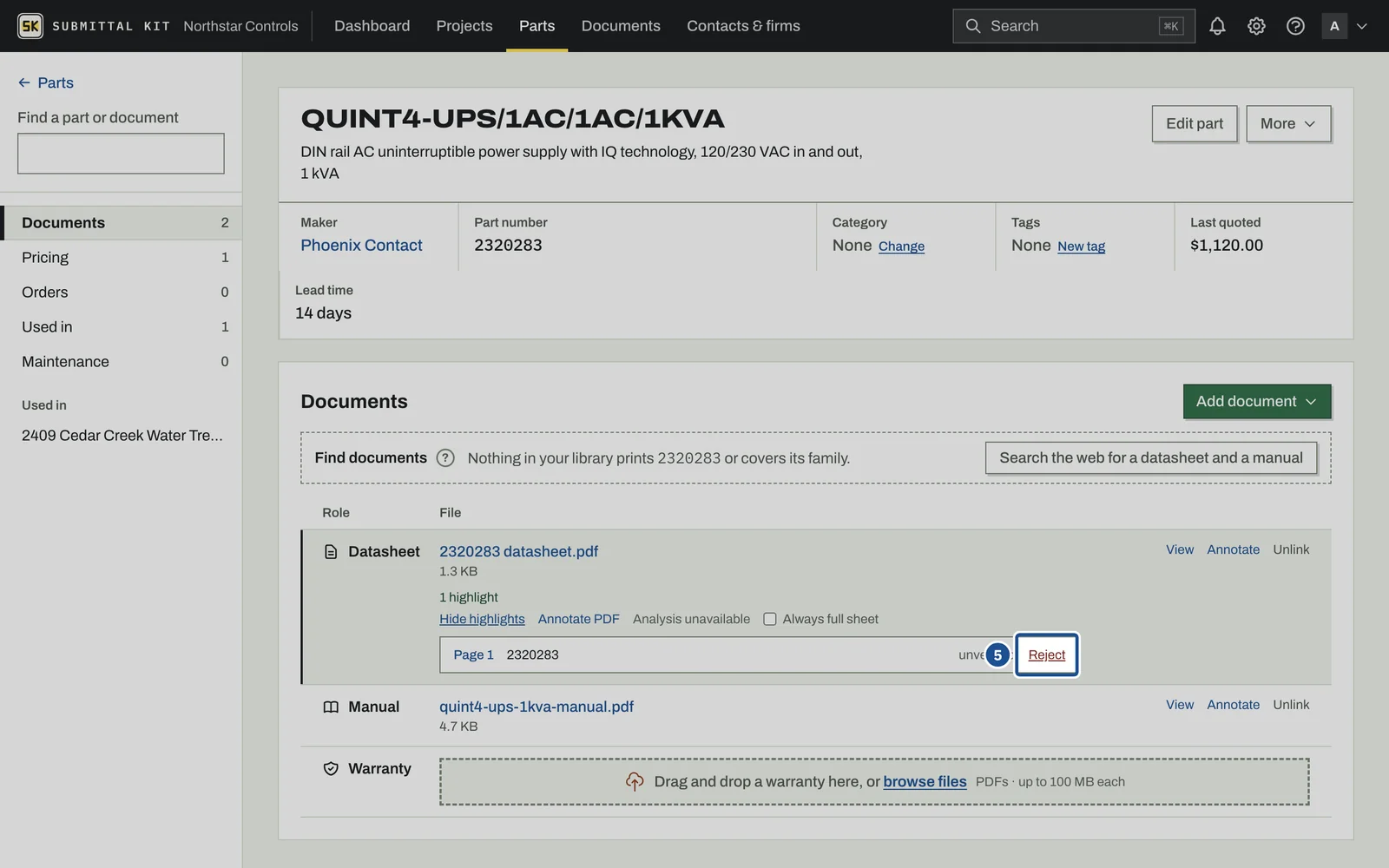Image resolution: width=1389 pixels, height=868 pixels.
Task: Click the top Search box
Action: click(1074, 26)
